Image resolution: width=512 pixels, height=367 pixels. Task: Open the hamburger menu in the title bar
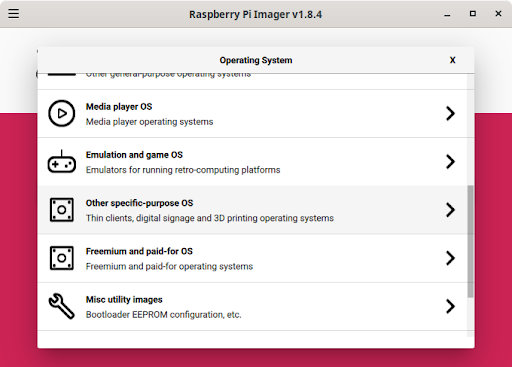coord(14,14)
